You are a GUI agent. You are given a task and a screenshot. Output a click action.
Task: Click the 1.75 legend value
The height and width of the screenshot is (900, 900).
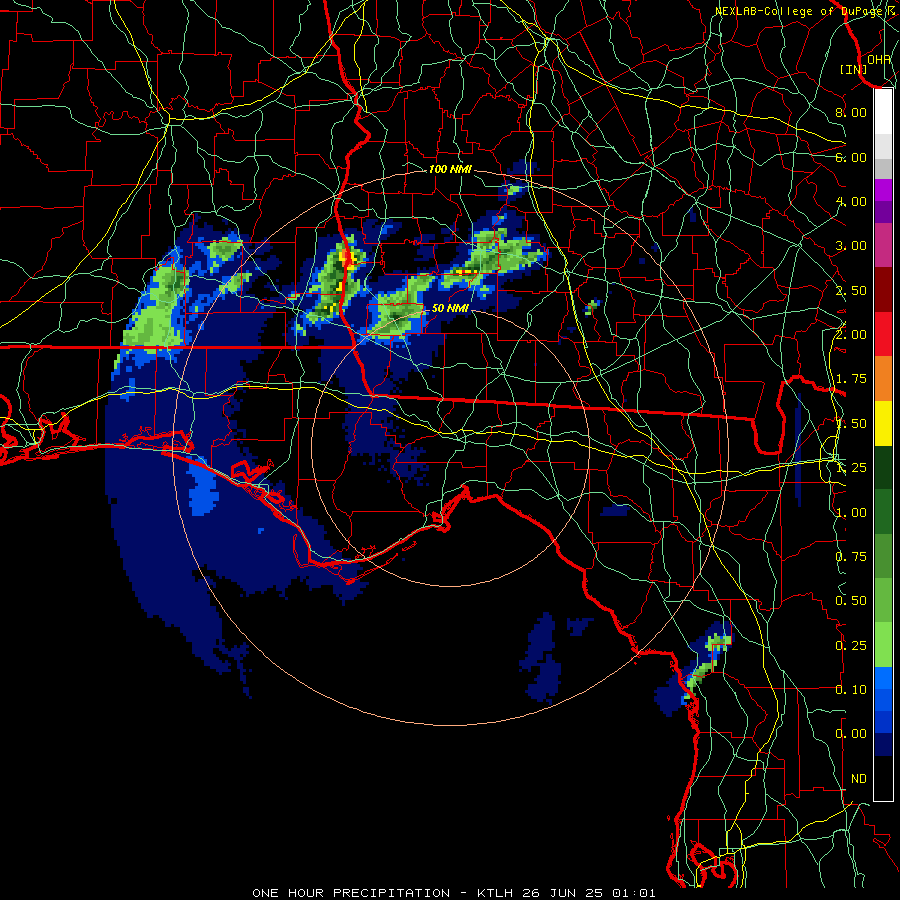pos(851,379)
